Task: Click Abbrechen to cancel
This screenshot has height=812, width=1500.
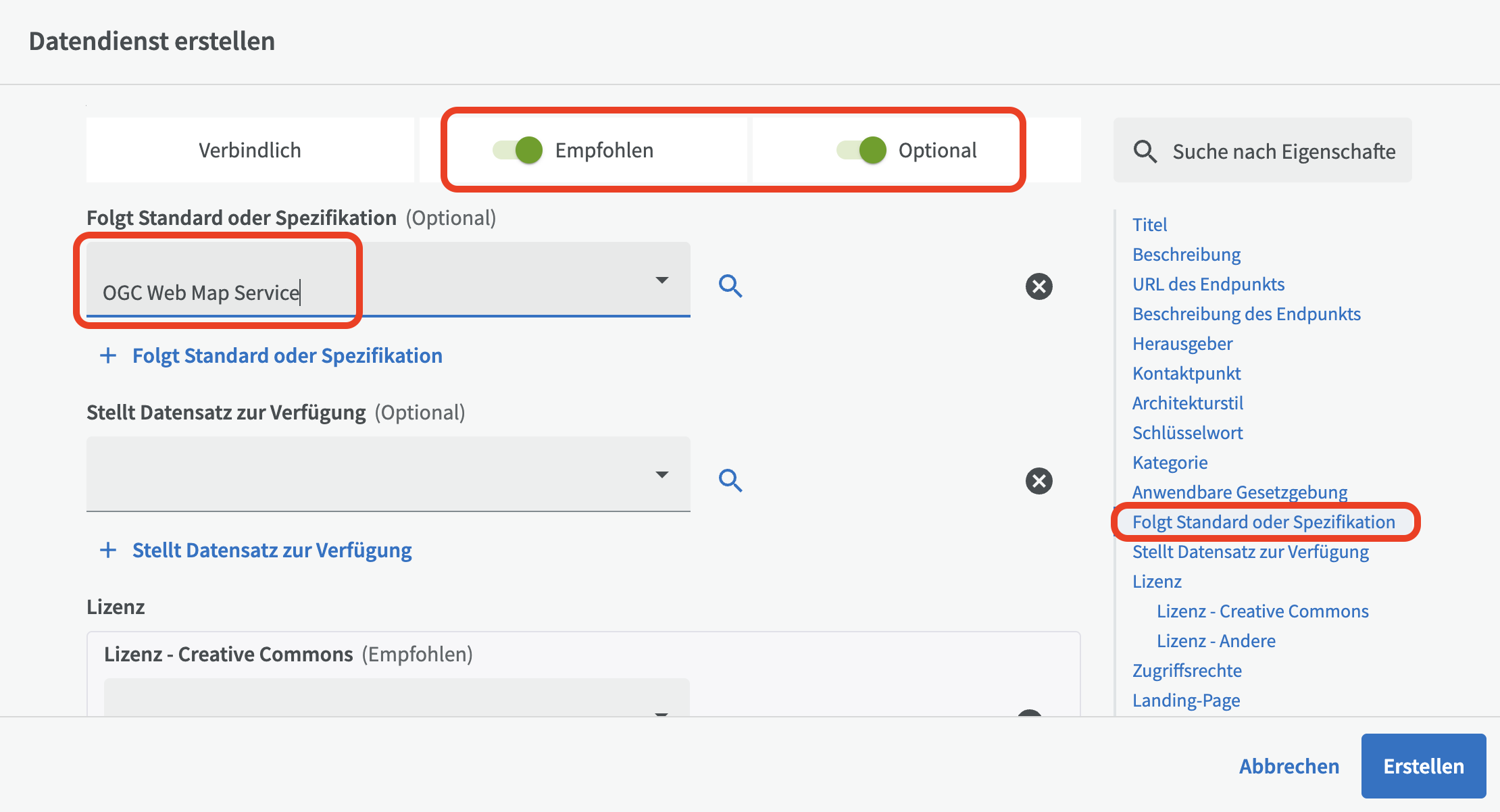Action: [x=1289, y=766]
